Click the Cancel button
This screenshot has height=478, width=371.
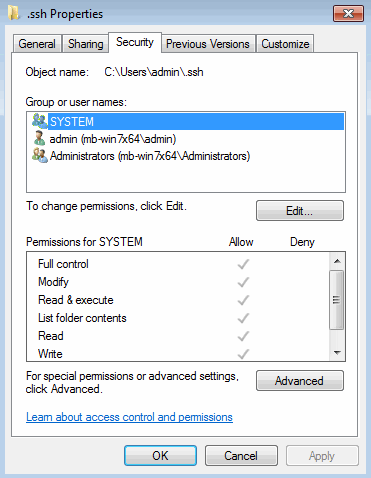pos(241,456)
